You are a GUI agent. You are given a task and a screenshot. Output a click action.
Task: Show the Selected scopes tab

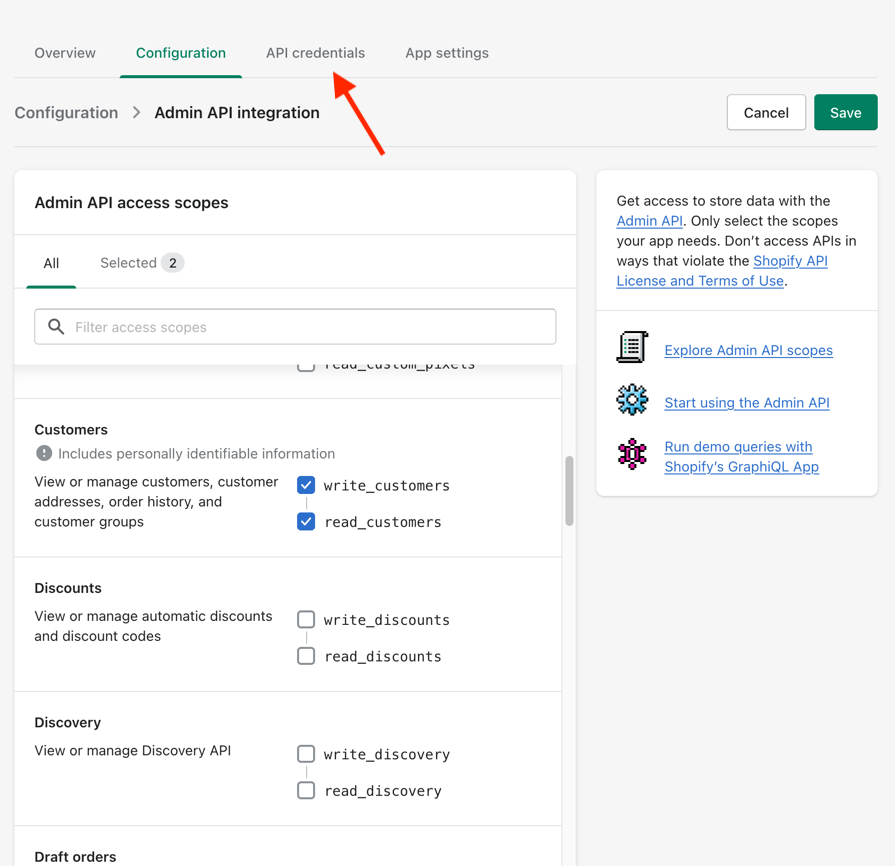(142, 263)
